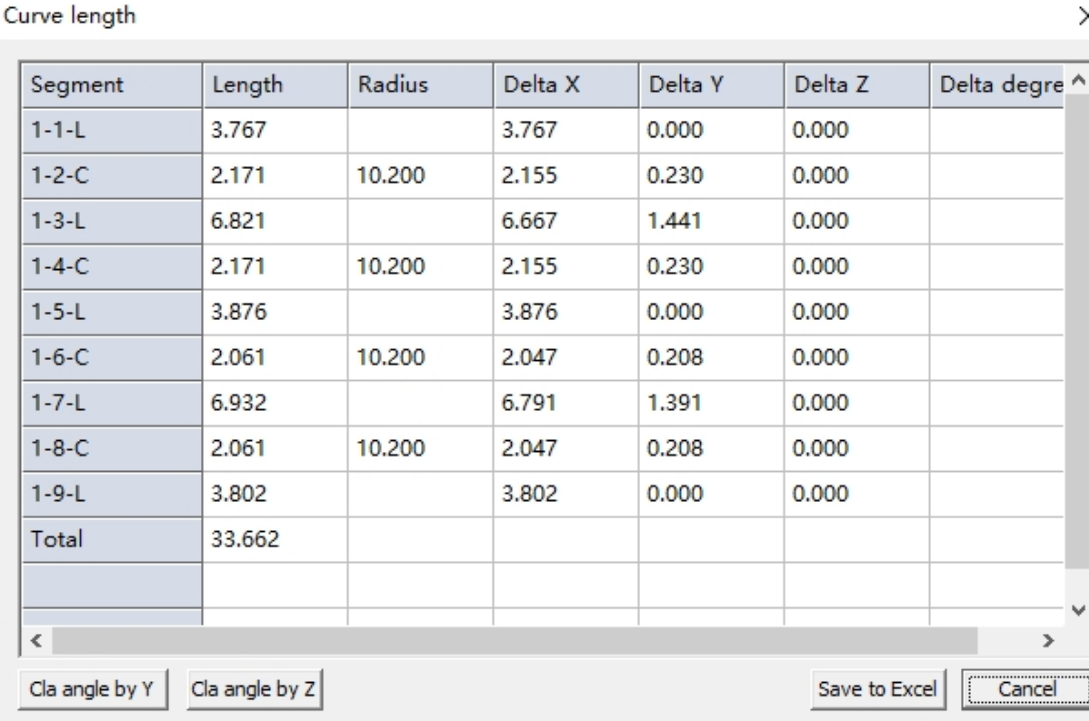Select the Segment column header
The width and height of the screenshot is (1089, 721).
111,86
